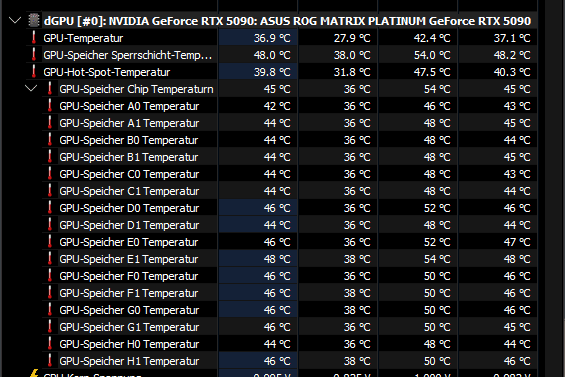565x377 pixels.
Task: Click thermometer icon of GPU-Speicher Chip Temperaturn
Action: (50, 88)
